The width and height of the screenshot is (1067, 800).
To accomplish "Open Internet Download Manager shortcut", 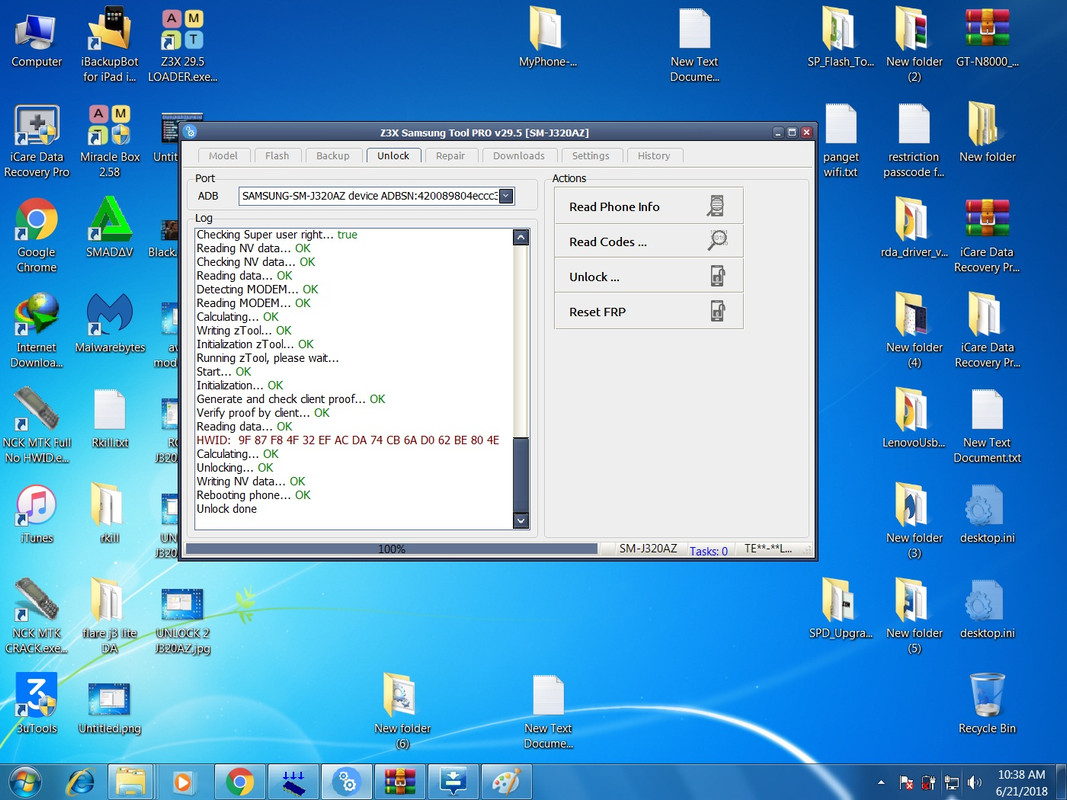I will 37,331.
